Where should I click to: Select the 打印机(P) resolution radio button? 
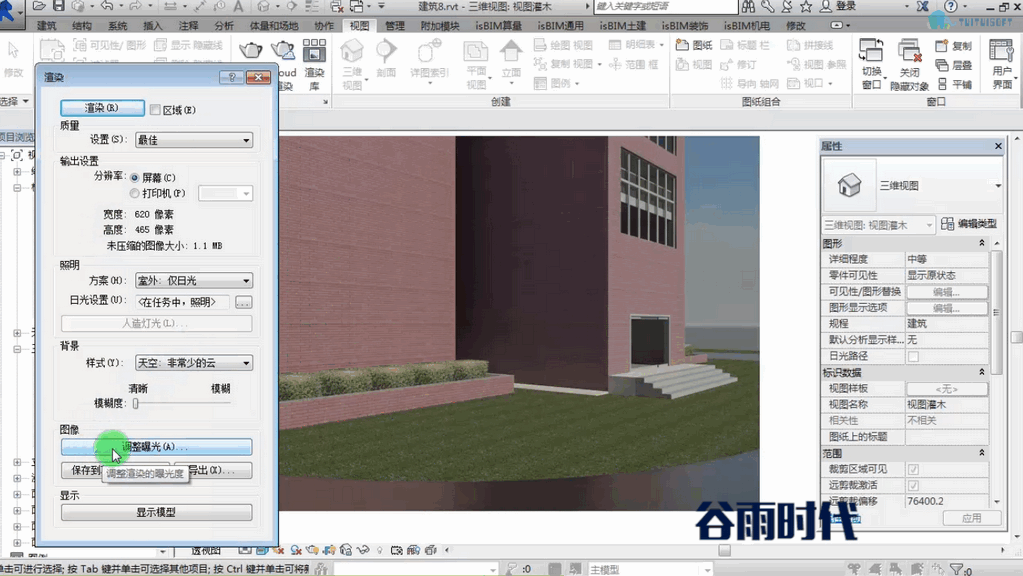point(134,193)
